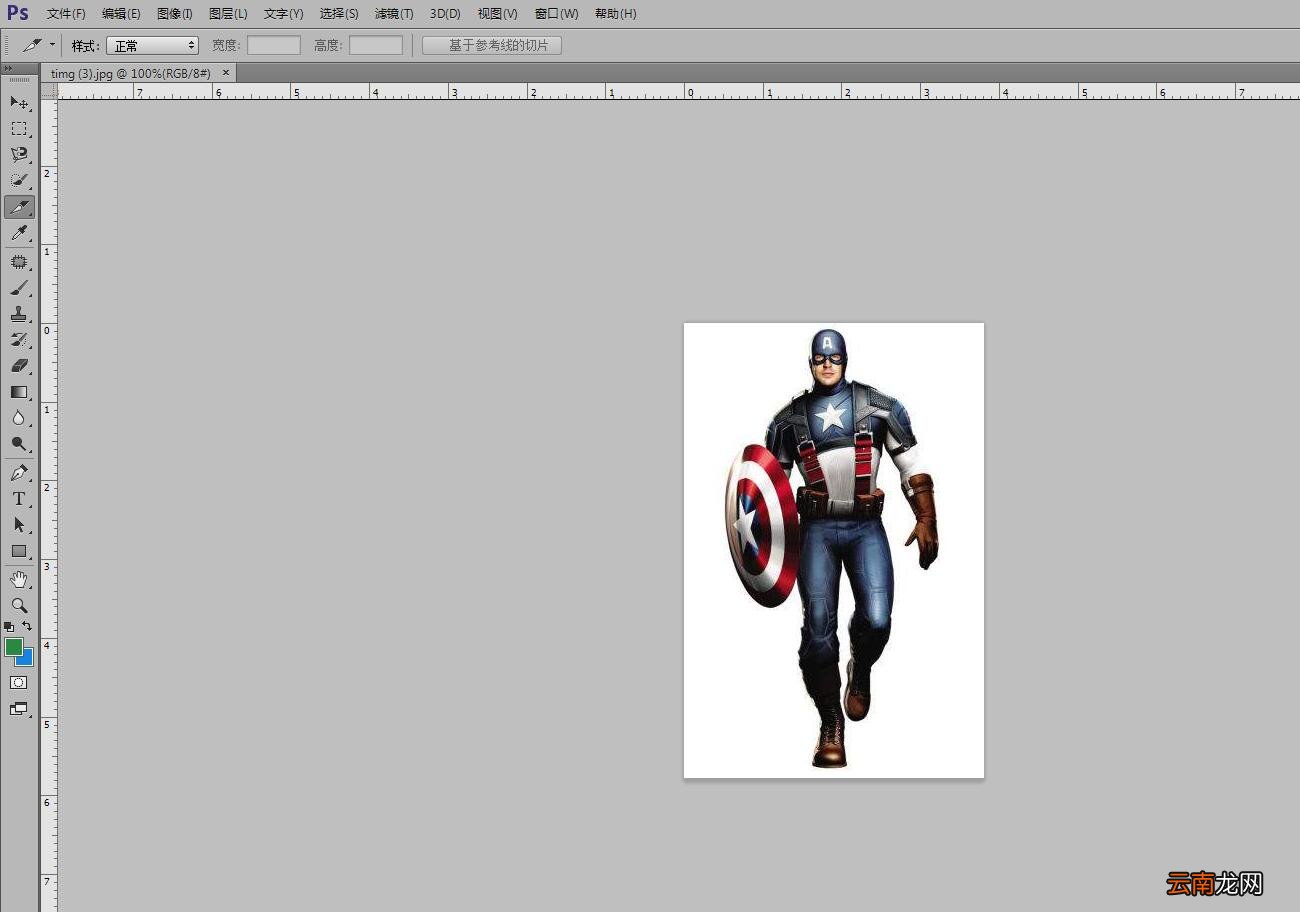The height and width of the screenshot is (912, 1300).
Task: Open the 图层(L) menu
Action: click(228, 14)
